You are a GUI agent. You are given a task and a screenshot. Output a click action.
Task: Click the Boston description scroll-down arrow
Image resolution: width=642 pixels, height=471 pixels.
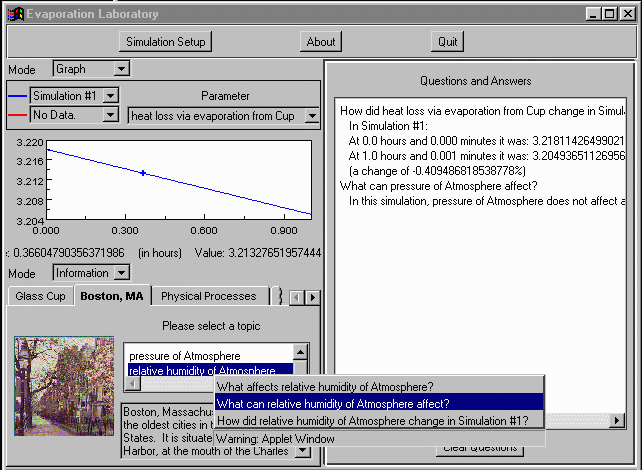(300, 451)
